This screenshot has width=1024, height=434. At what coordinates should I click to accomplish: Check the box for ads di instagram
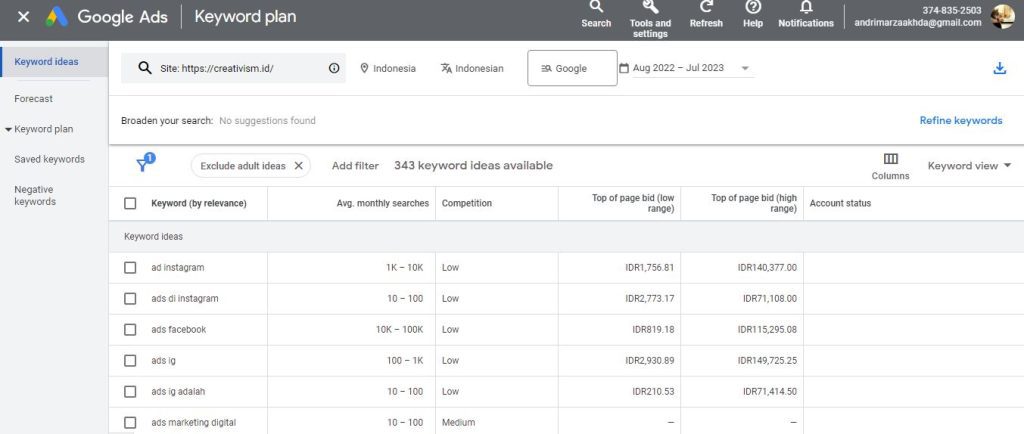[130, 298]
